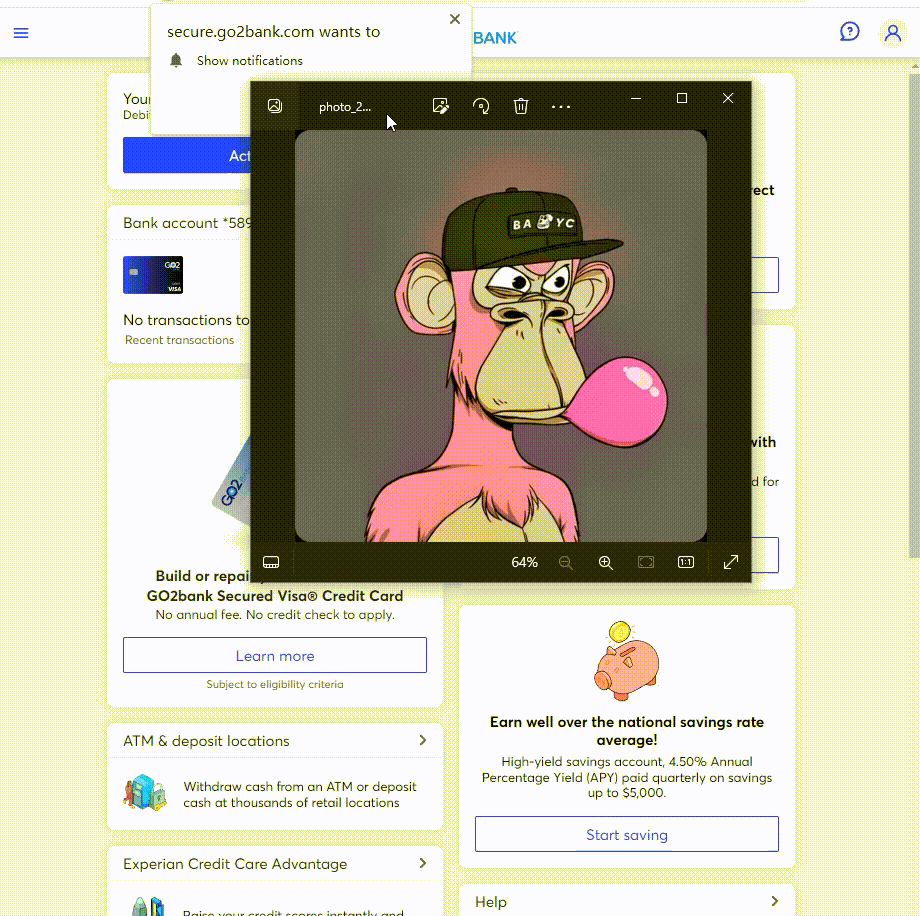Screen dimensions: 920x916
Task: Click Learn more about Secured Credit Card
Action: (x=275, y=655)
